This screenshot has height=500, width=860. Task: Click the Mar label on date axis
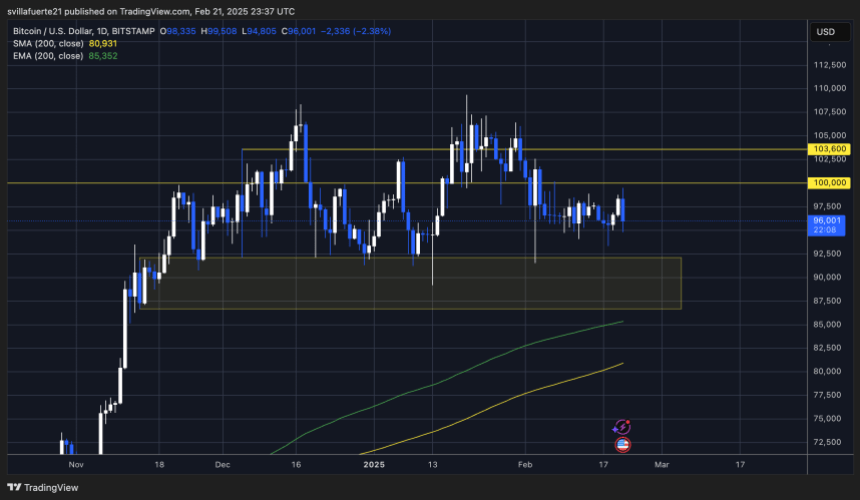point(661,465)
